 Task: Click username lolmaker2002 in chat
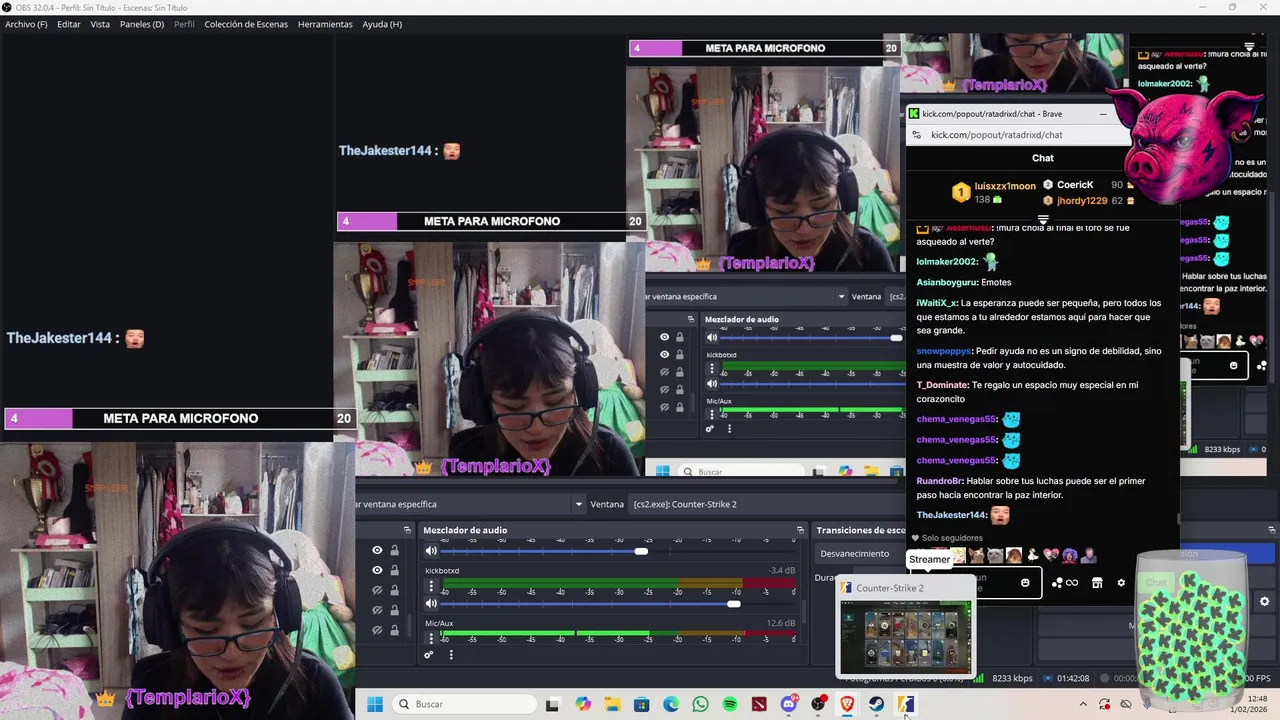(x=946, y=262)
